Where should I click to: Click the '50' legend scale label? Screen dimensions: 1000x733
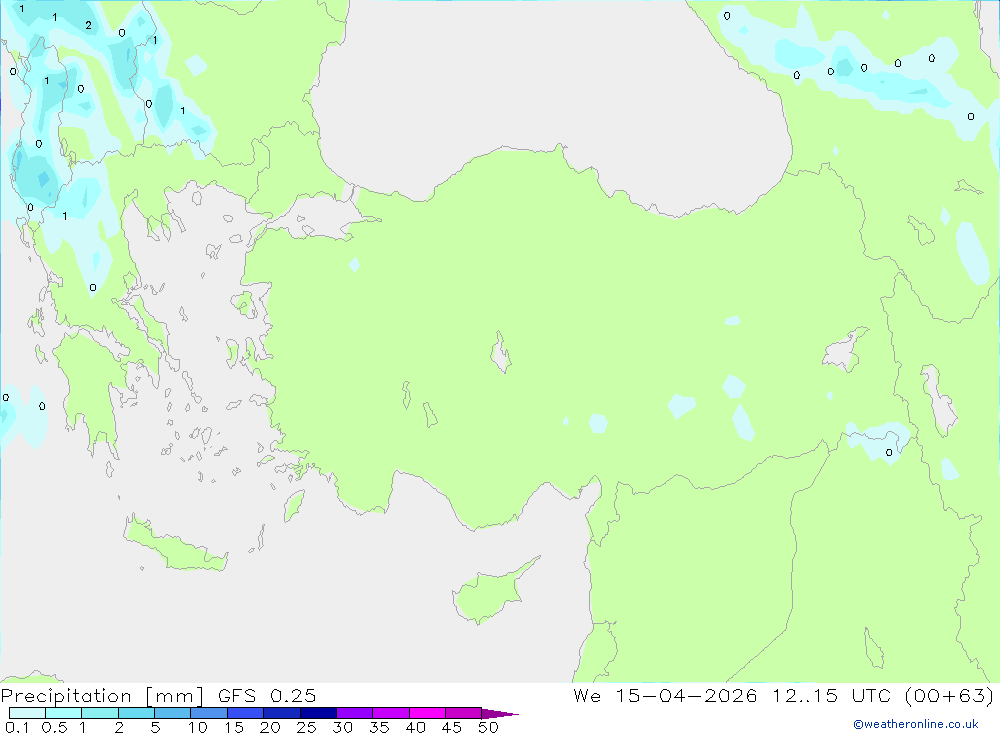tap(489, 727)
